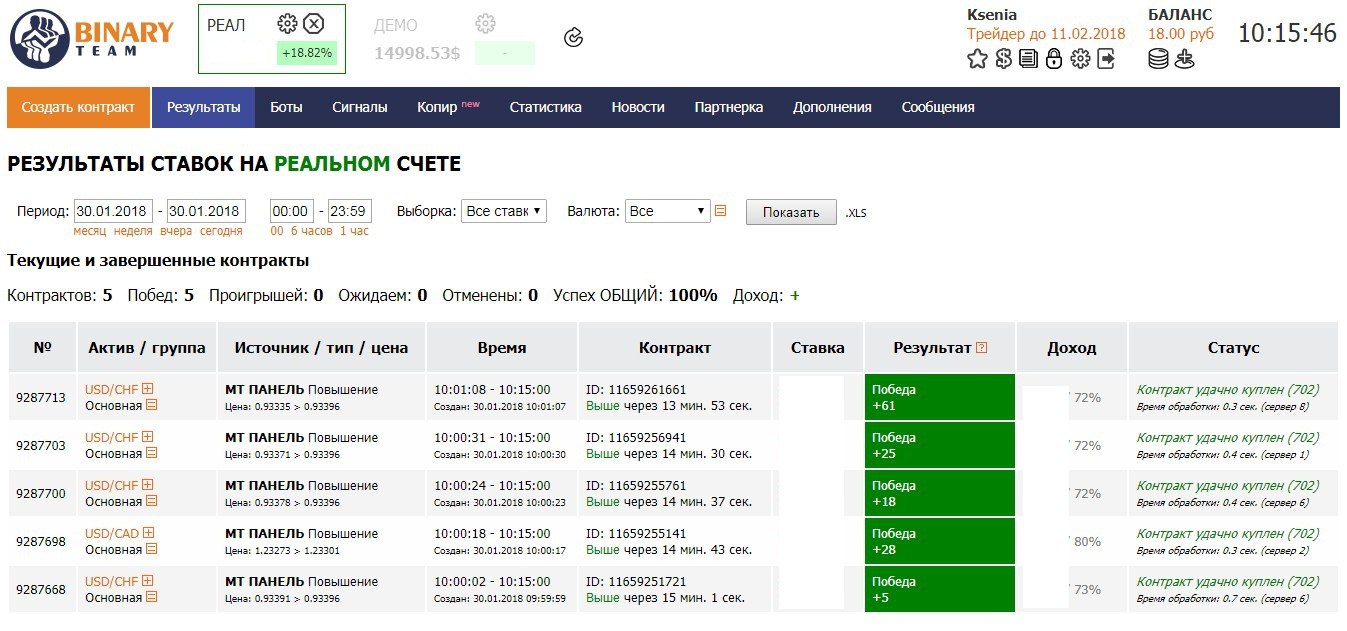Click the +18.82% badge on РЕАЛ account
1347x631 pixels.
[x=307, y=53]
